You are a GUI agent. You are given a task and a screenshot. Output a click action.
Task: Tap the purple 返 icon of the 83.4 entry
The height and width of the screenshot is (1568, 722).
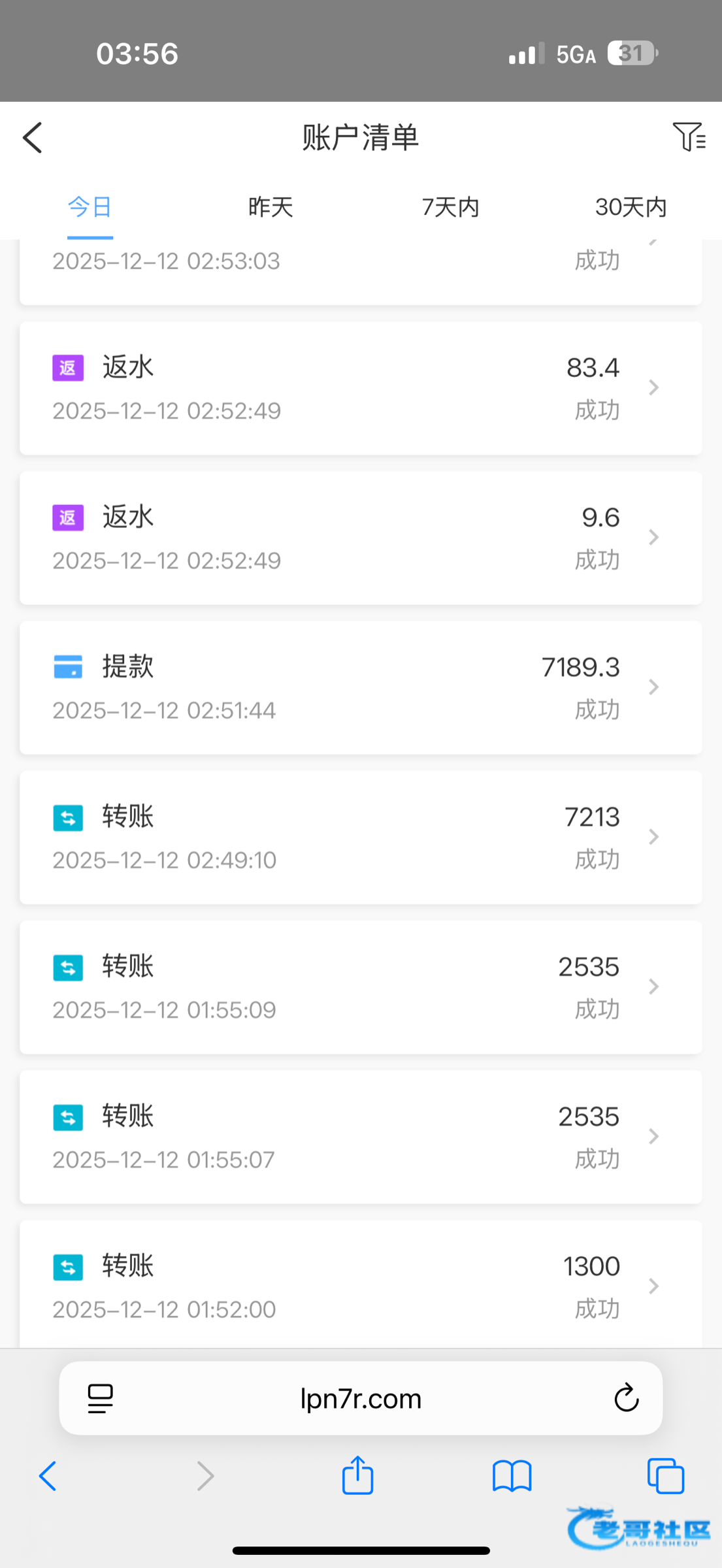coord(68,368)
